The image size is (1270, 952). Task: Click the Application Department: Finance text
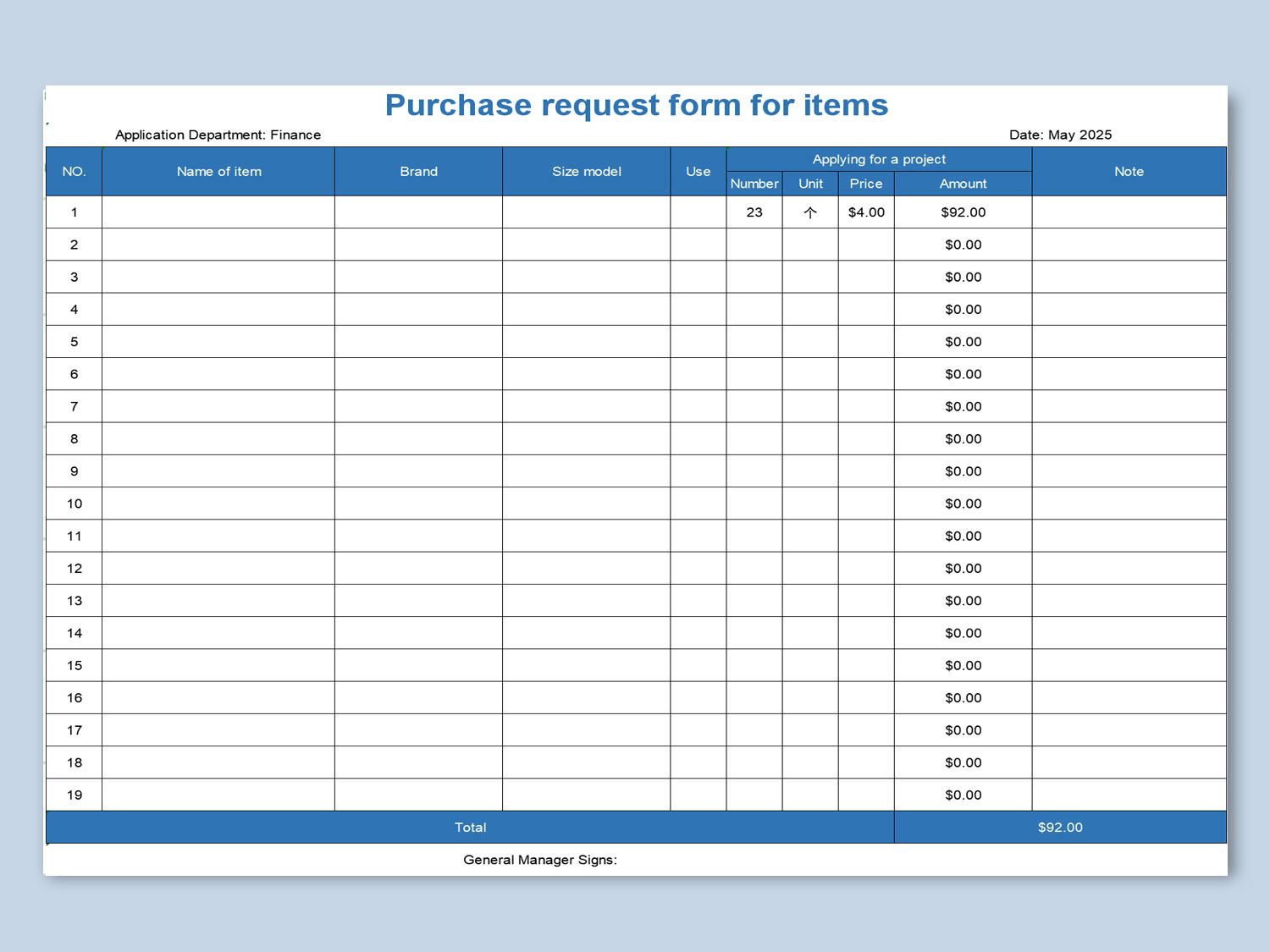218,135
